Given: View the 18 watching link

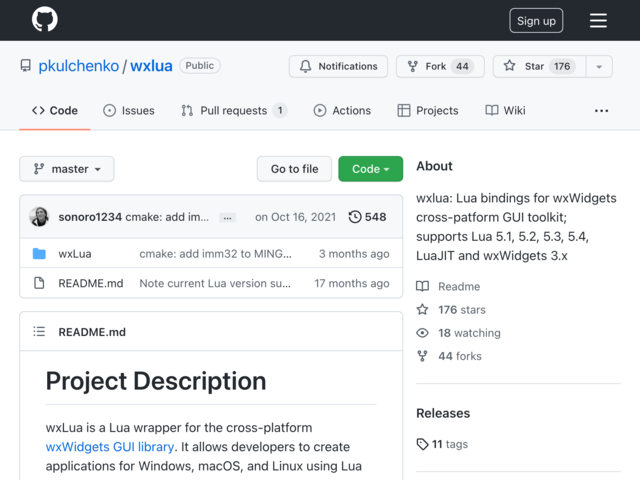Looking at the screenshot, I should click(469, 333).
